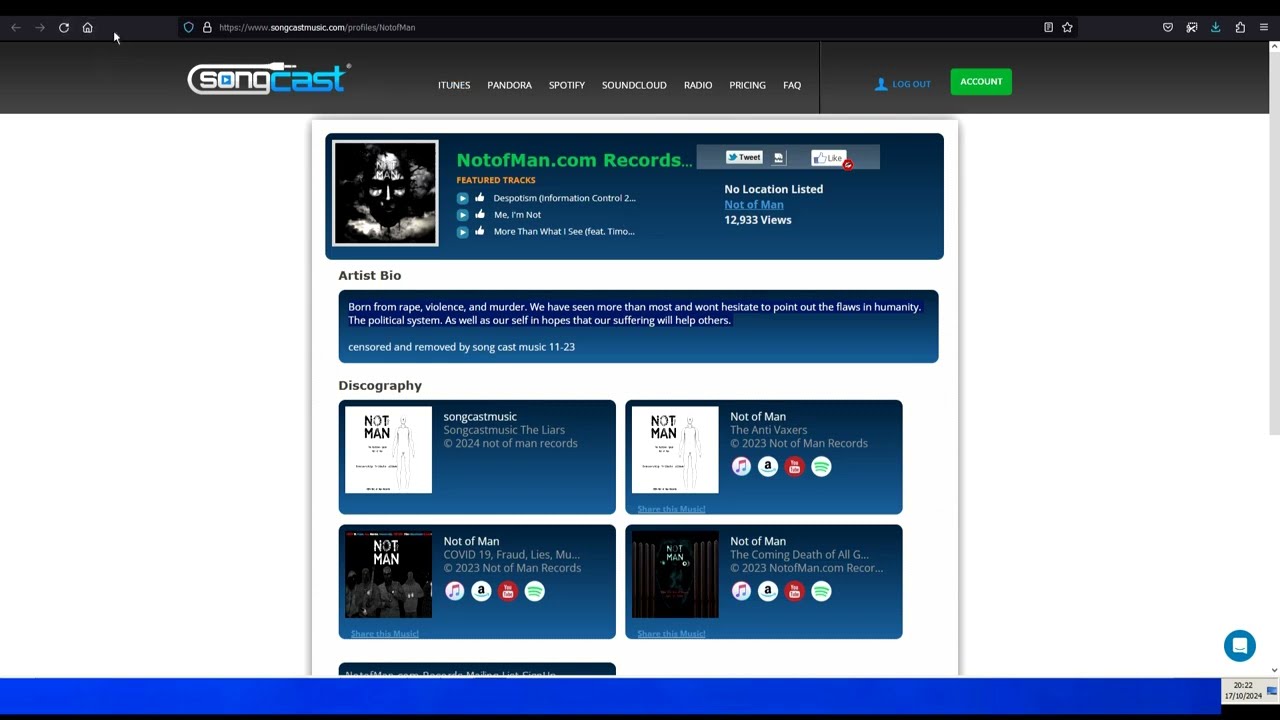The width and height of the screenshot is (1280, 720).
Task: Click the taskbar clock showing 20:22
Action: (x=1243, y=691)
